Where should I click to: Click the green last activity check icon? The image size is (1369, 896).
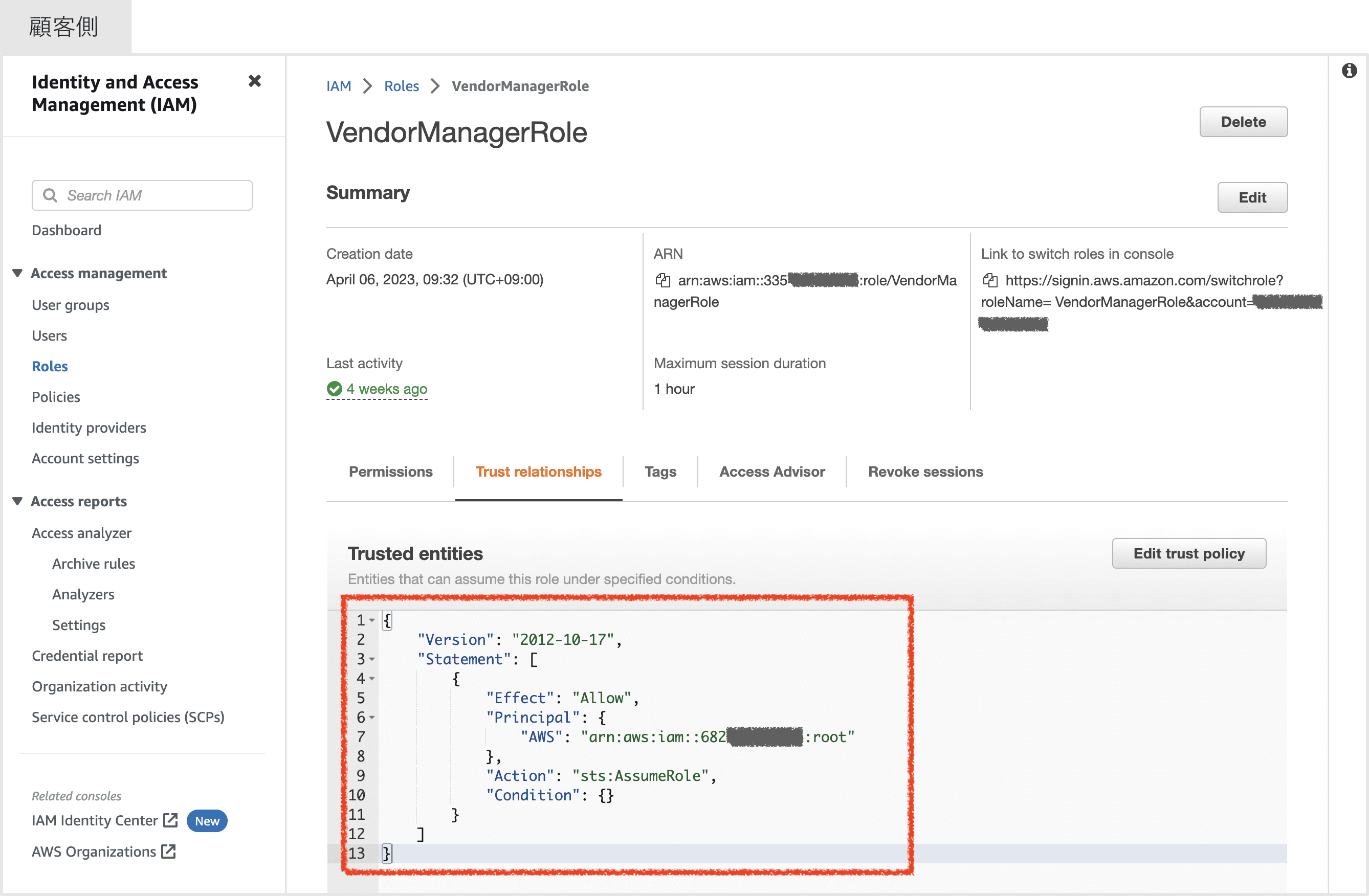(334, 389)
